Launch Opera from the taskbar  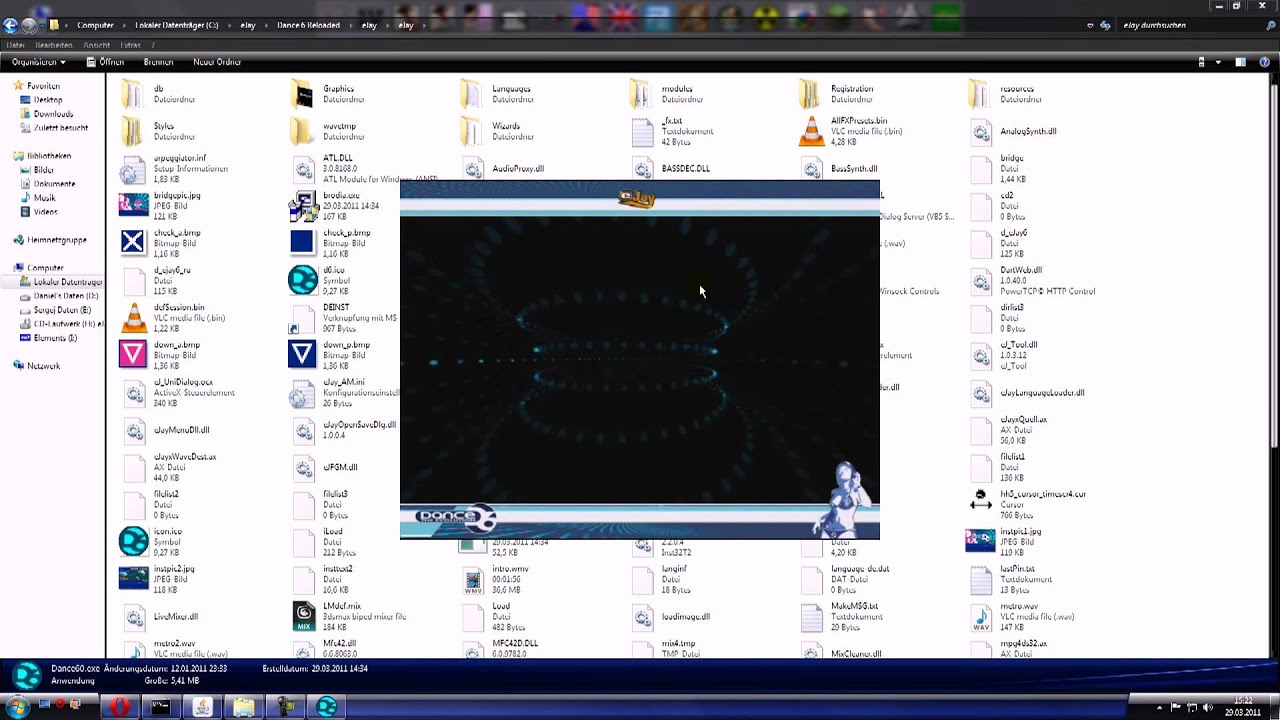(119, 707)
